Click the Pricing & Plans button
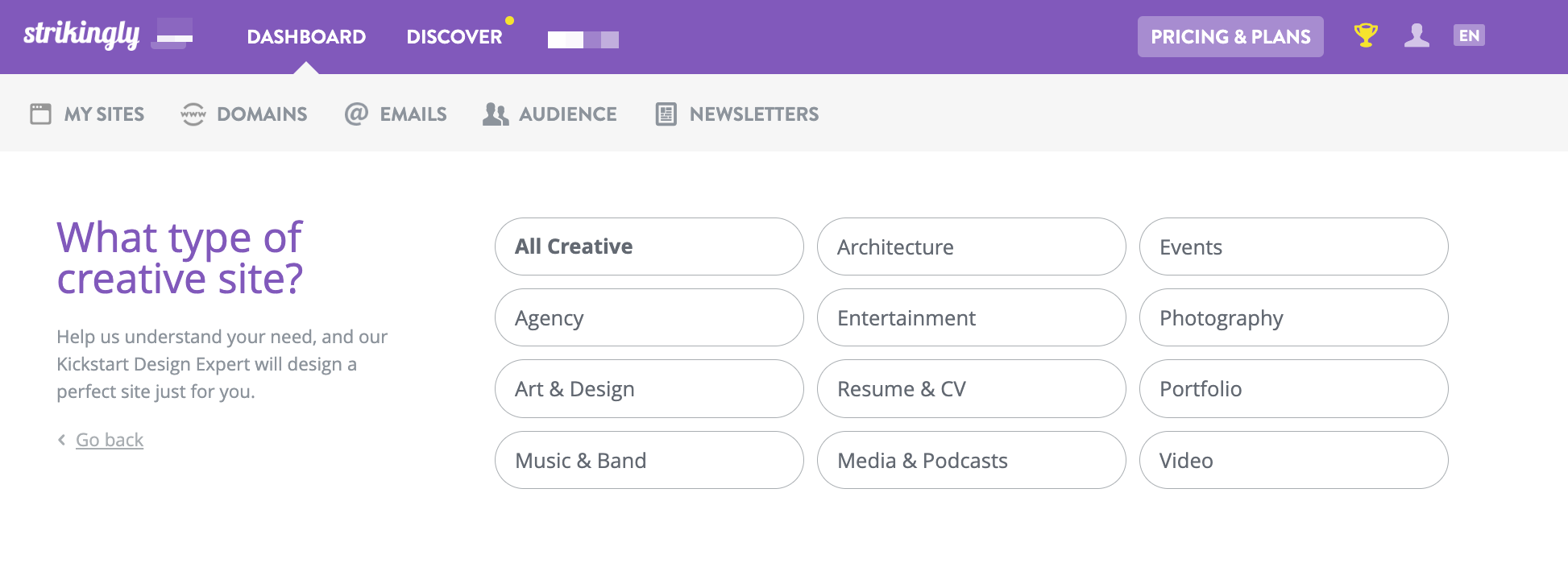Screen dimensions: 1568x580 [1230, 37]
